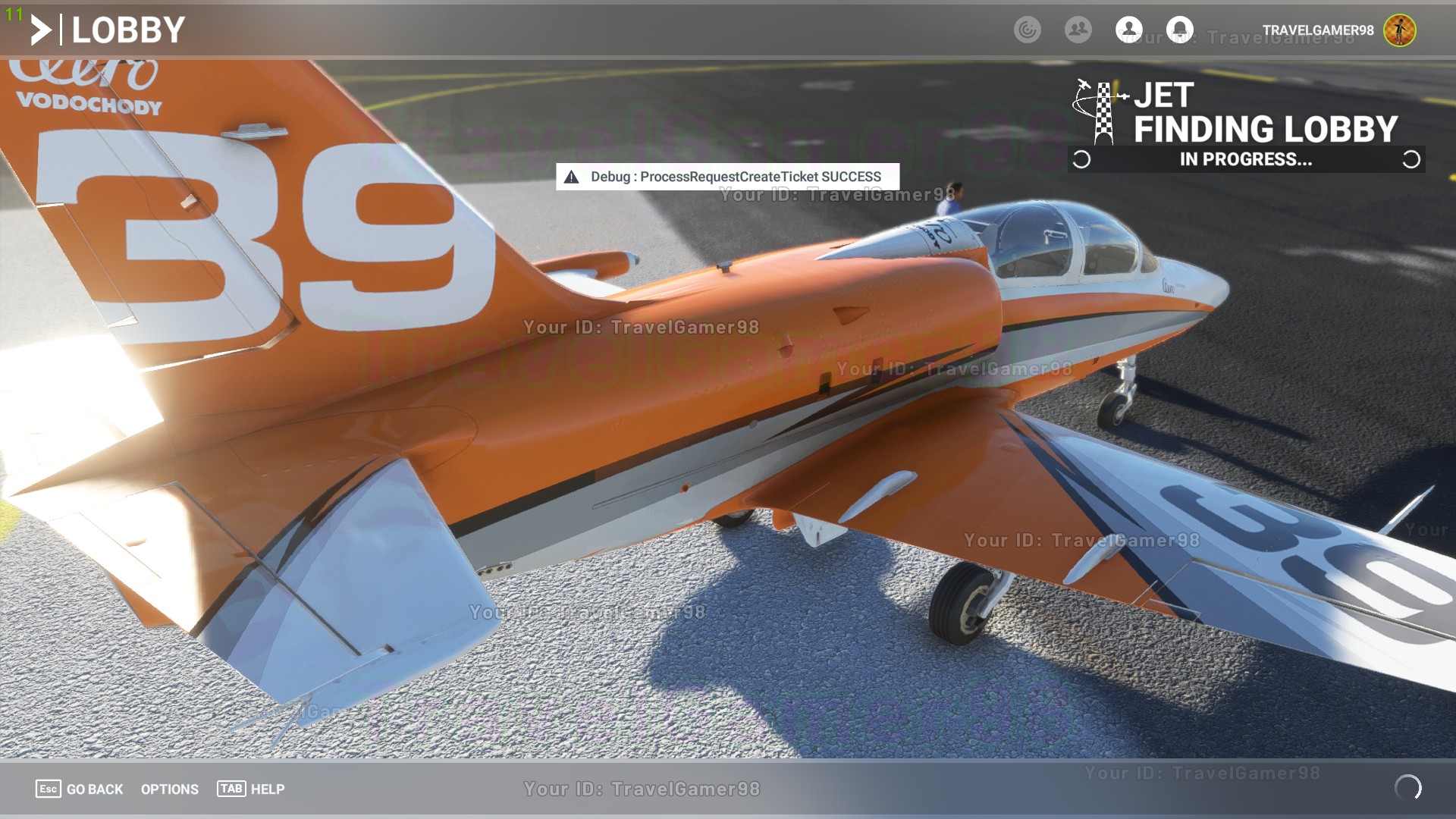Viewport: 1456px width, 819px height.
Task: Click the TRAVELGAMER98 username label
Action: coord(1317,30)
